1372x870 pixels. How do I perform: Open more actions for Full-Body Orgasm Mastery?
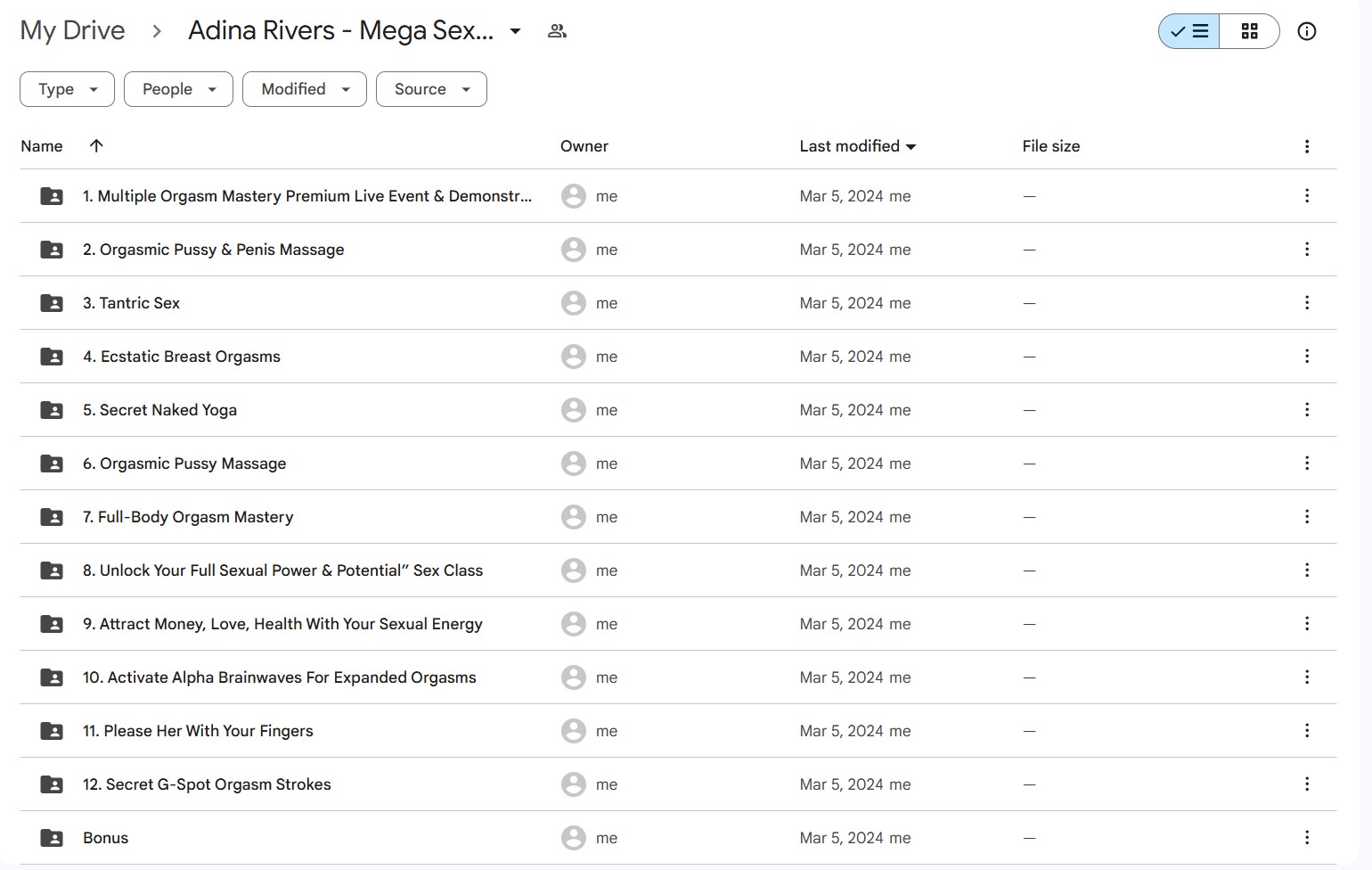click(1306, 517)
